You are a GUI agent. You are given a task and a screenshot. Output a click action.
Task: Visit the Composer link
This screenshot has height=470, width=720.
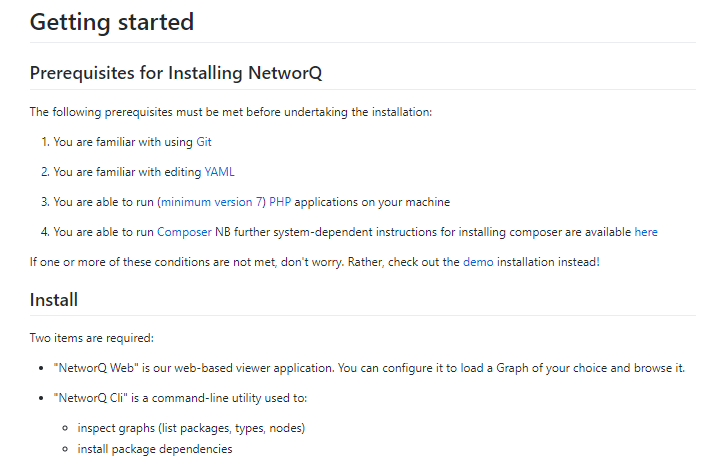tap(184, 232)
